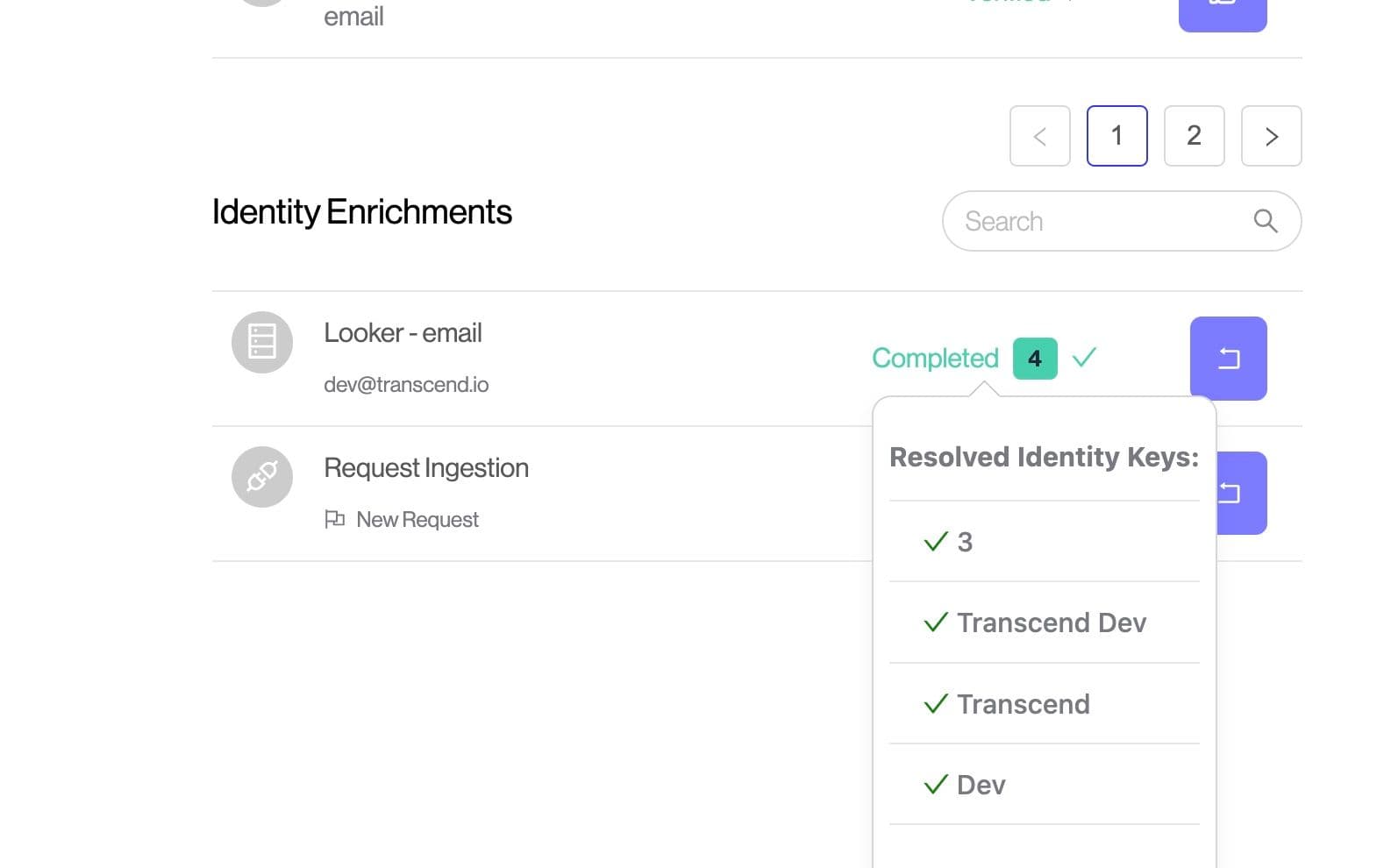Click the green checkmark next to Completed badge
Viewport: 1391px width, 868px height.
click(x=1084, y=358)
